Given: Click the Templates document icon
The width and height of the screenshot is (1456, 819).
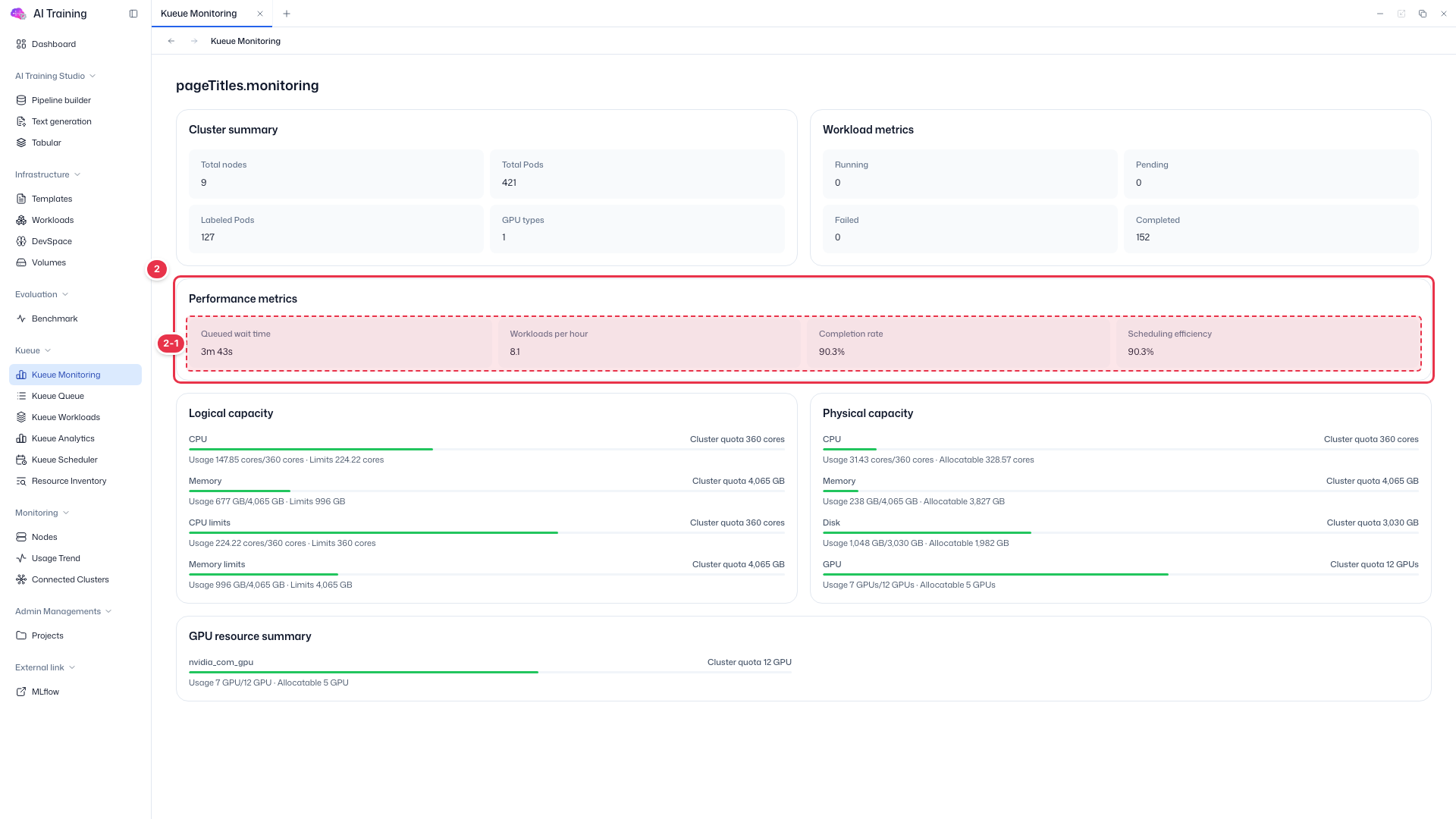Looking at the screenshot, I should pos(21,199).
